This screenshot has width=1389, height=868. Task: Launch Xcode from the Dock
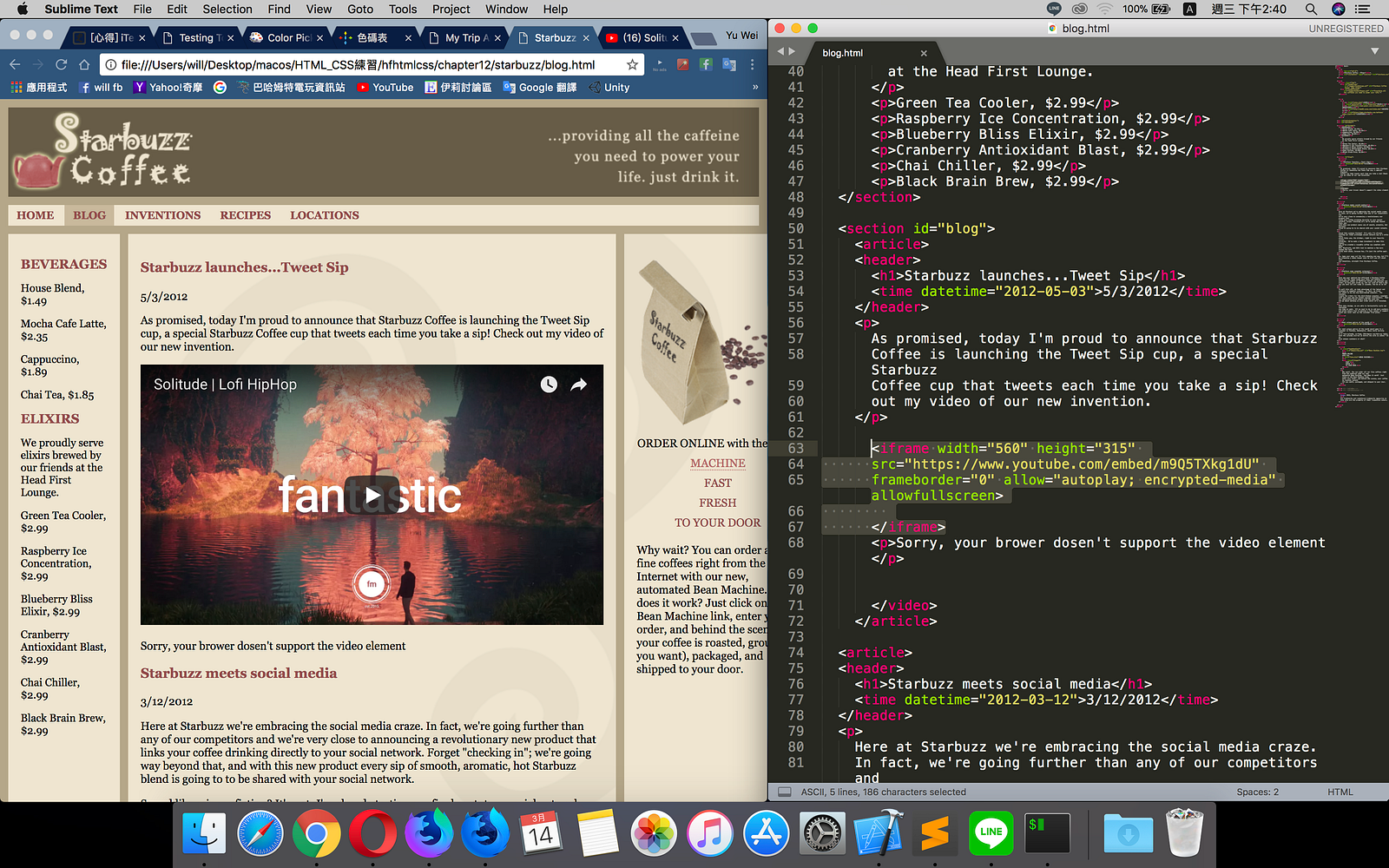[x=879, y=834]
